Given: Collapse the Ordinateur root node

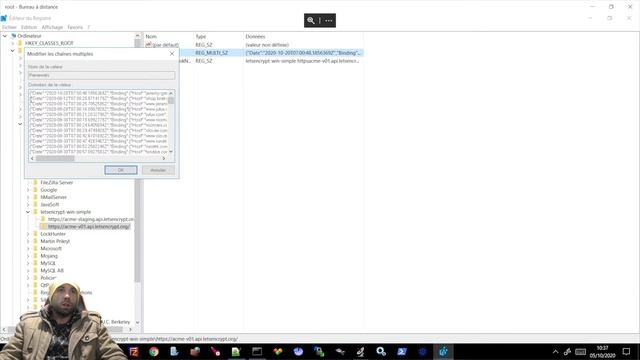Looking at the screenshot, I should point(5,36).
